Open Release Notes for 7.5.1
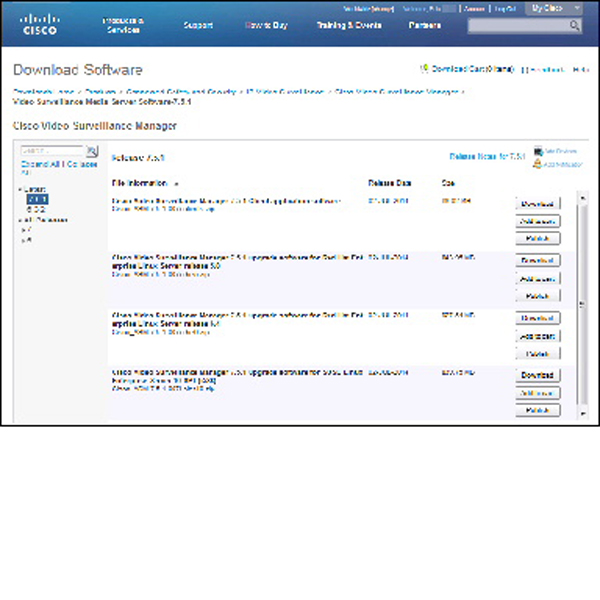600x600 pixels. point(487,156)
